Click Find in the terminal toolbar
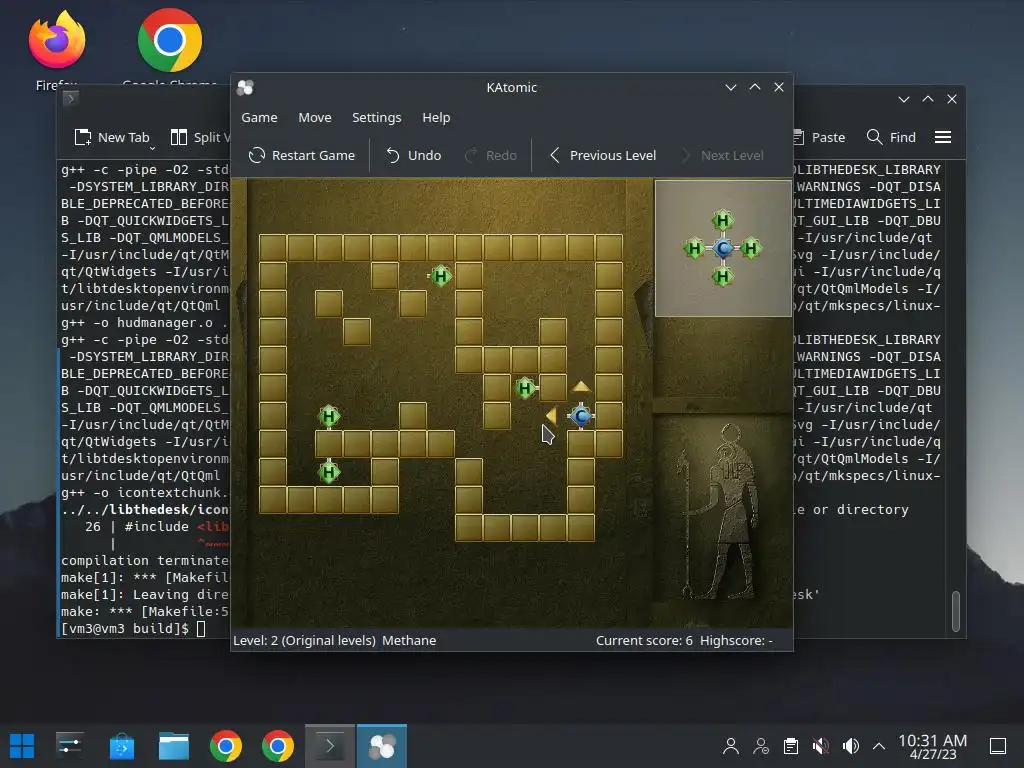This screenshot has height=768, width=1024. click(x=891, y=137)
